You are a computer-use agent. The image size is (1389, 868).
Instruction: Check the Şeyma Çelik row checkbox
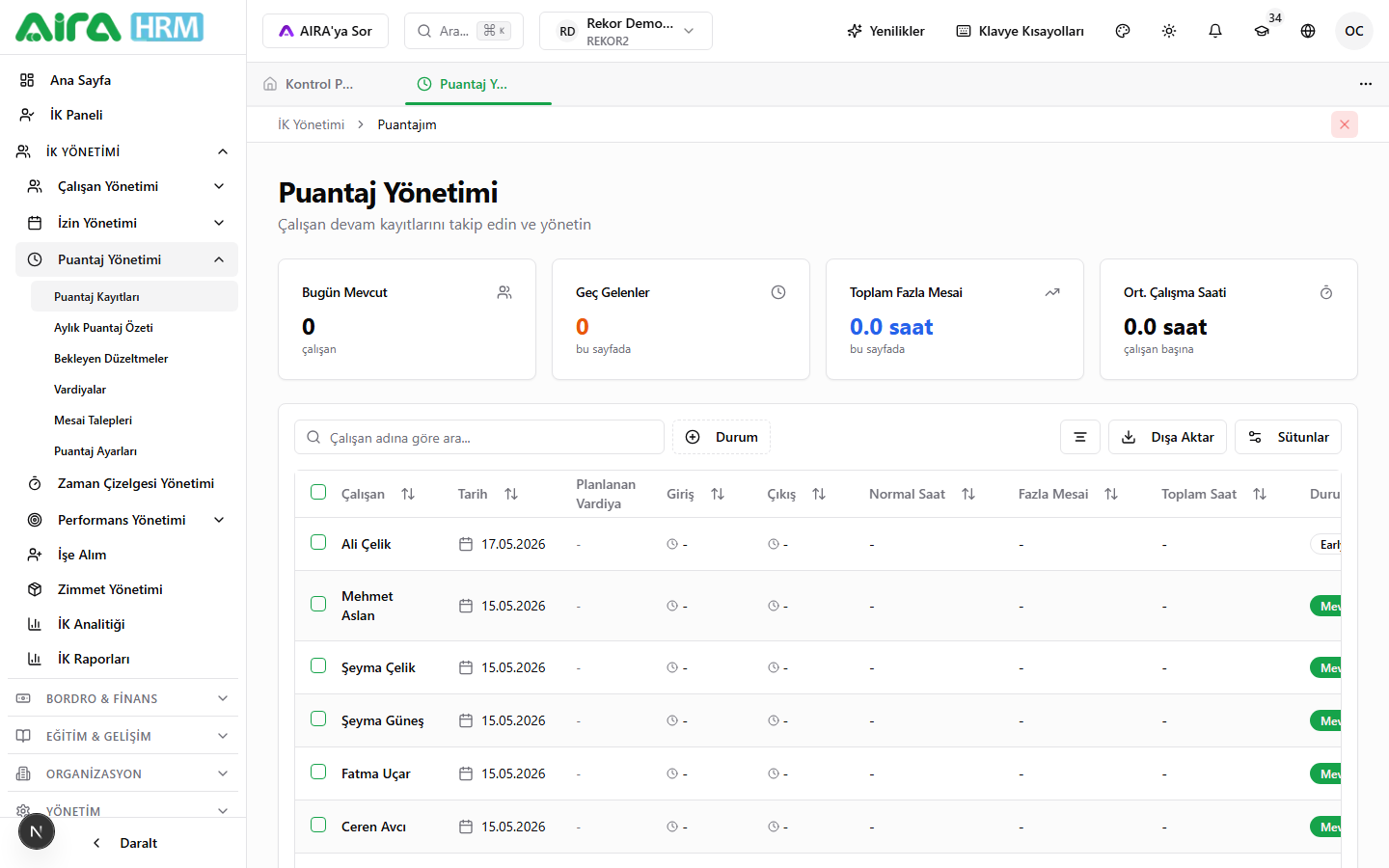click(318, 665)
